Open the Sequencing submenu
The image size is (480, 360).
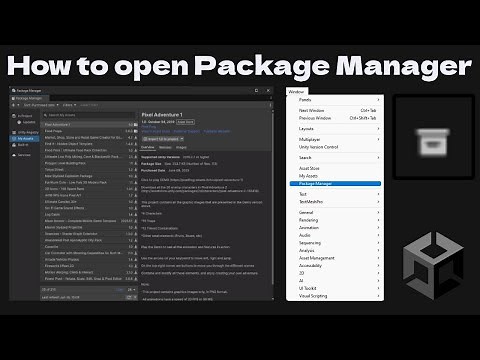pyautogui.click(x=335, y=243)
